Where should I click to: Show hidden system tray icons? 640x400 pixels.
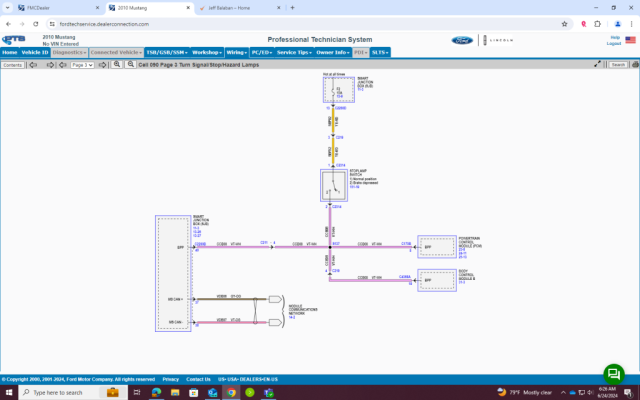[x=563, y=393]
